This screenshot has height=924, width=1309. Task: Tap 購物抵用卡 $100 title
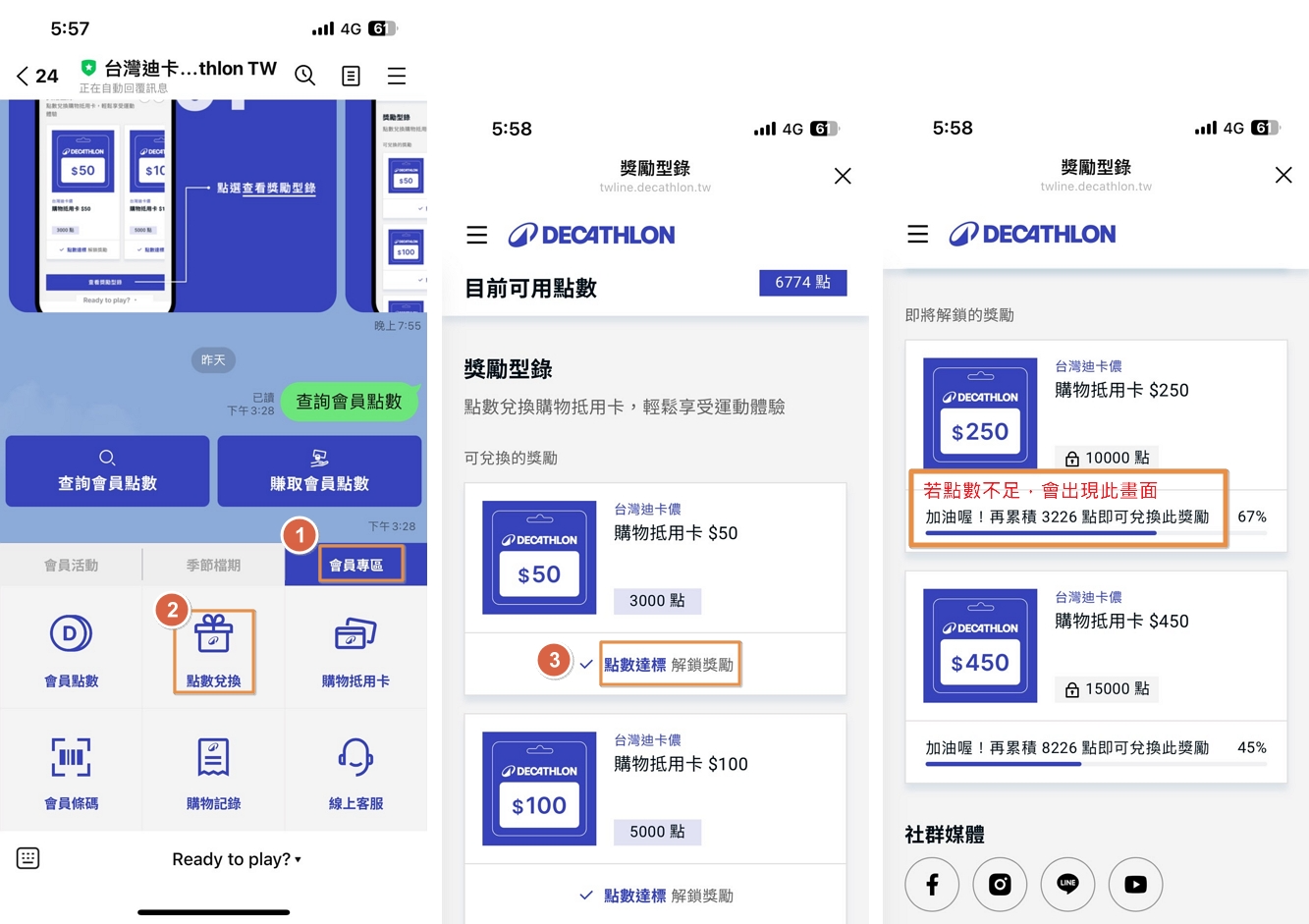tap(681, 764)
